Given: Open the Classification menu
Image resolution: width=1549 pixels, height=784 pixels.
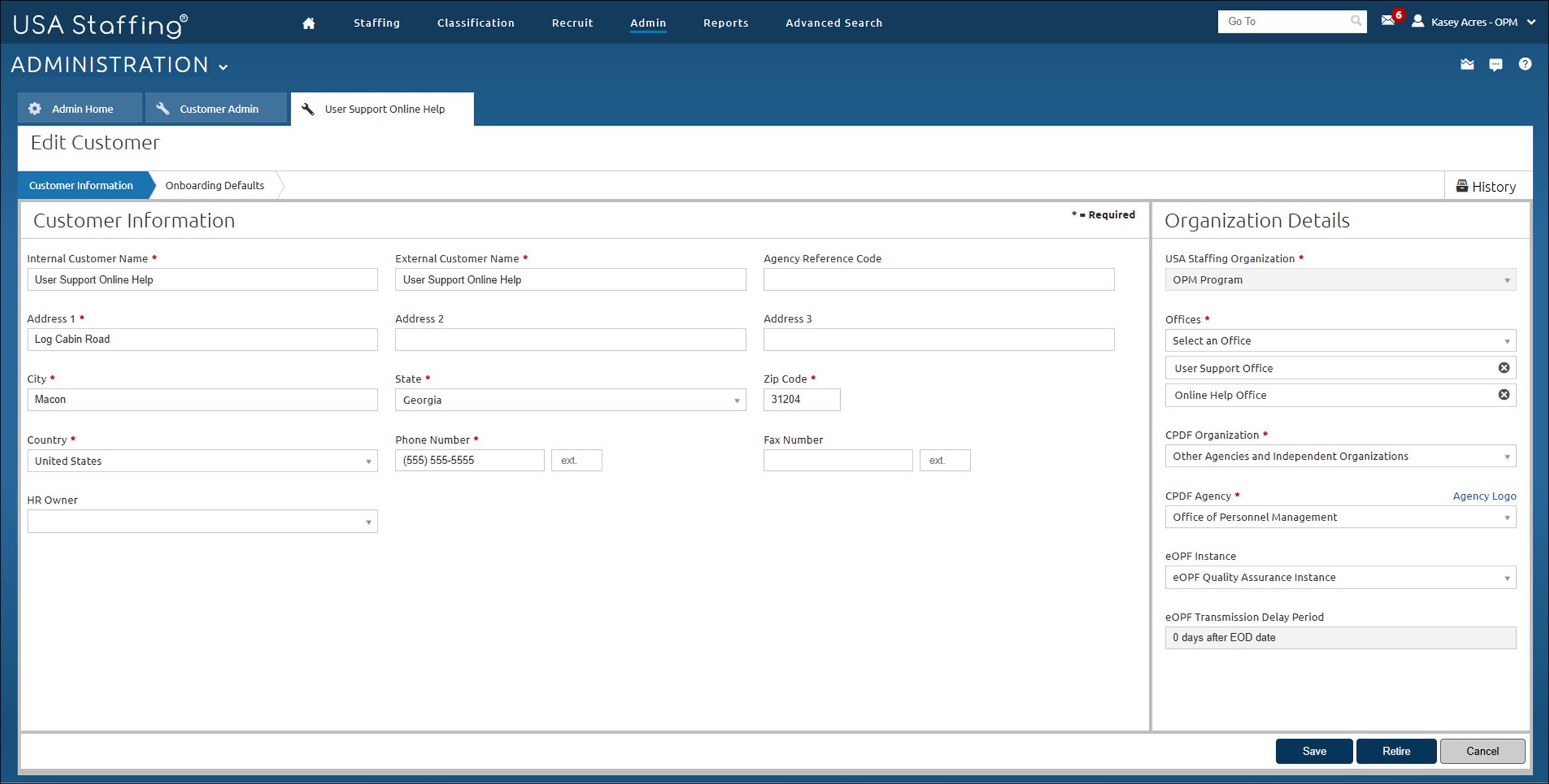Looking at the screenshot, I should (475, 23).
